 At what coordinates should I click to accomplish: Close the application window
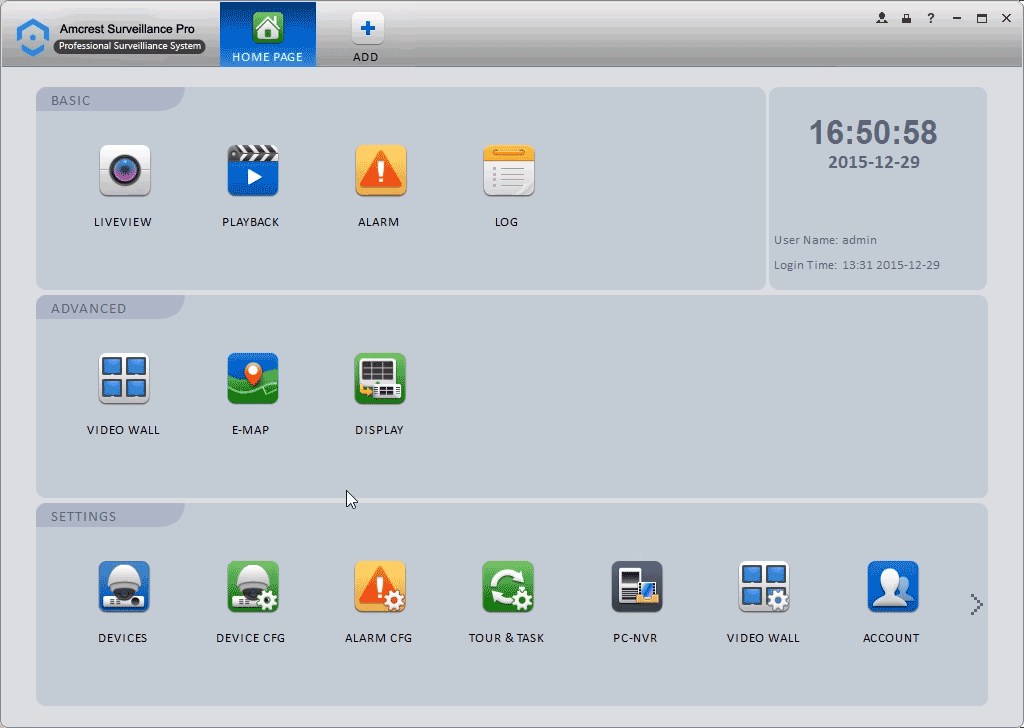(x=1006, y=18)
